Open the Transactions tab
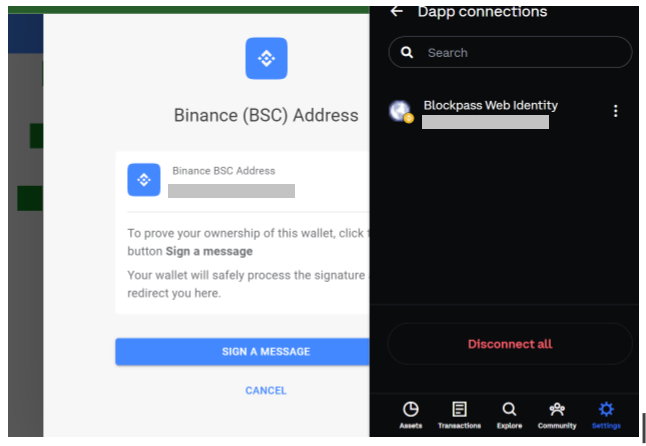This screenshot has height=446, width=646. click(459, 415)
